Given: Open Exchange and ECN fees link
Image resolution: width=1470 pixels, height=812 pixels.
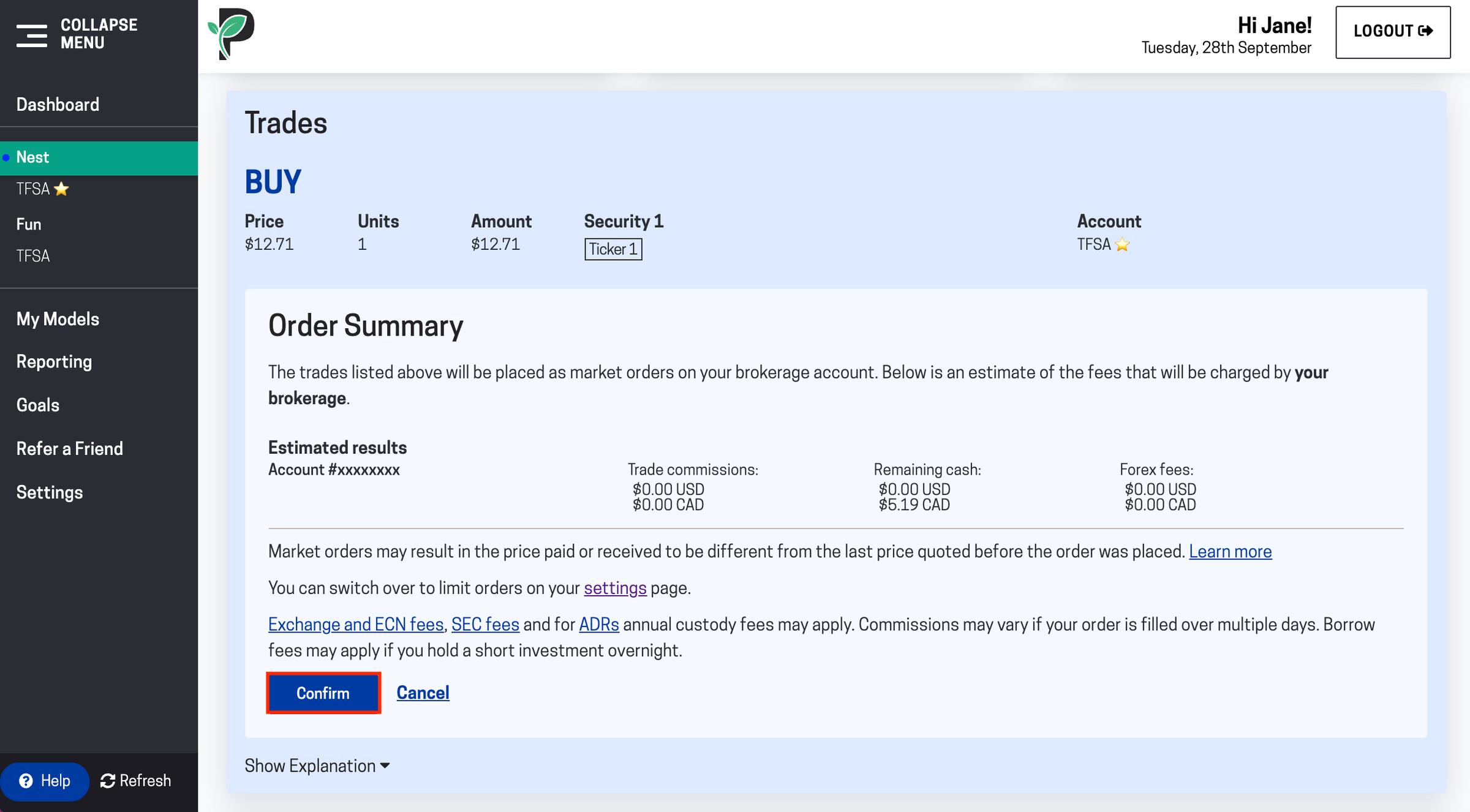Looking at the screenshot, I should point(356,625).
